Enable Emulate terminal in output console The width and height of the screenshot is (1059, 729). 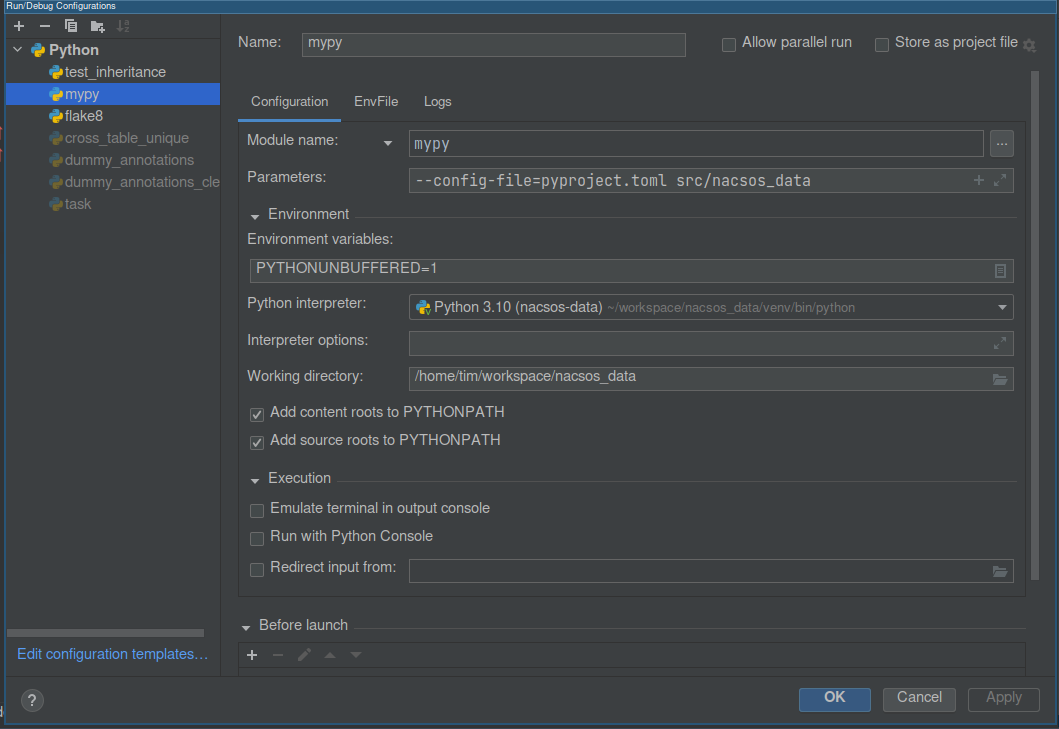pyautogui.click(x=257, y=509)
